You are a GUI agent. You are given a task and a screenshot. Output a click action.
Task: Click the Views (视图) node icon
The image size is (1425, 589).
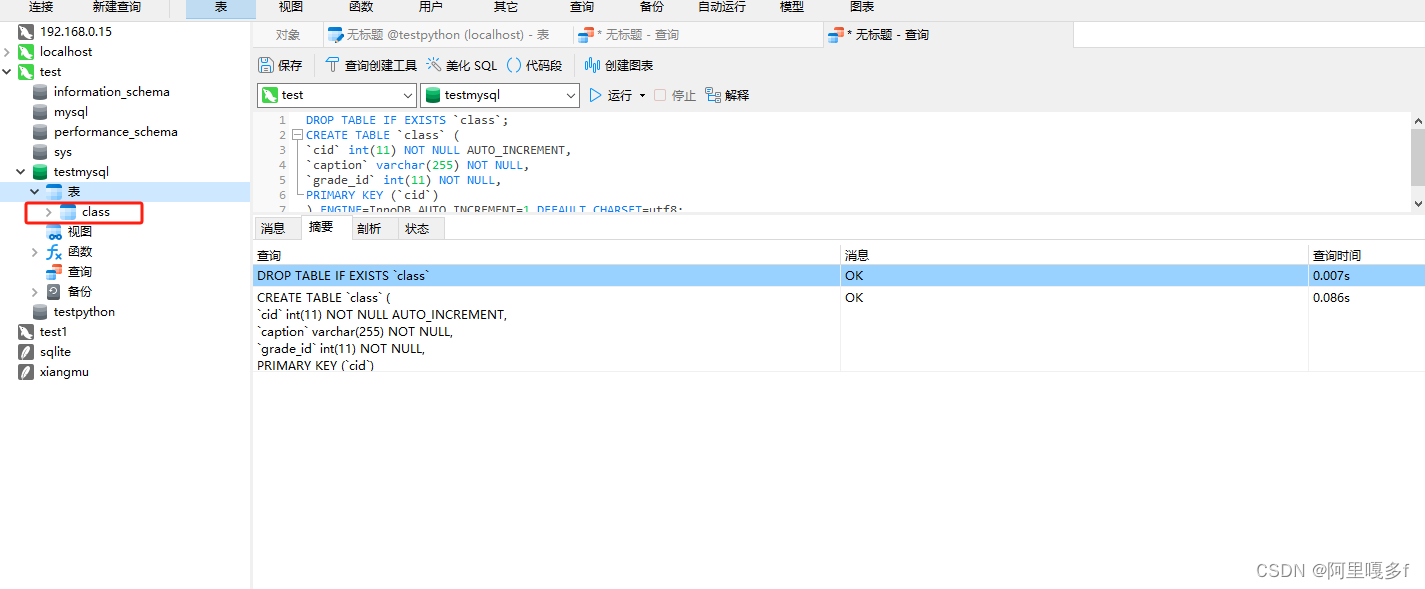54,231
